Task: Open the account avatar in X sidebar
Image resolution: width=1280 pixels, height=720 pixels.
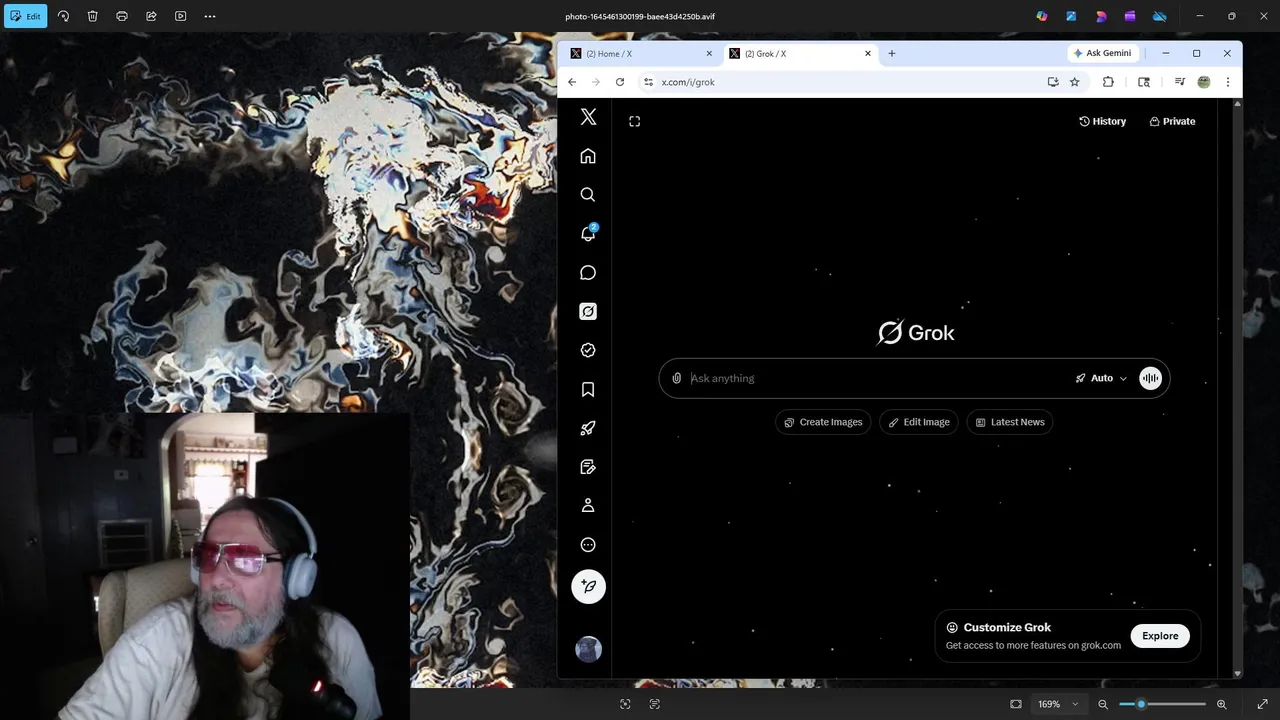Action: click(x=588, y=649)
